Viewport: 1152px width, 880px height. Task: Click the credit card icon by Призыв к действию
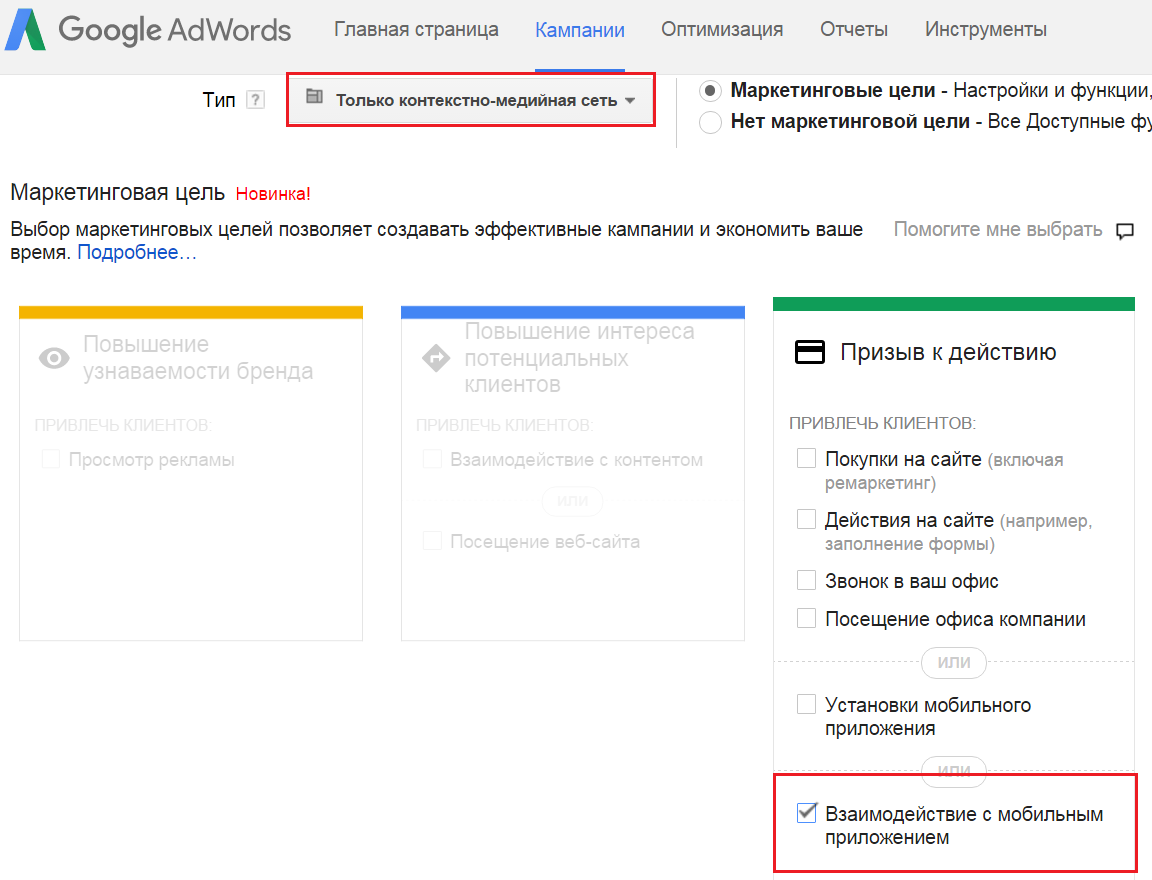coord(809,352)
